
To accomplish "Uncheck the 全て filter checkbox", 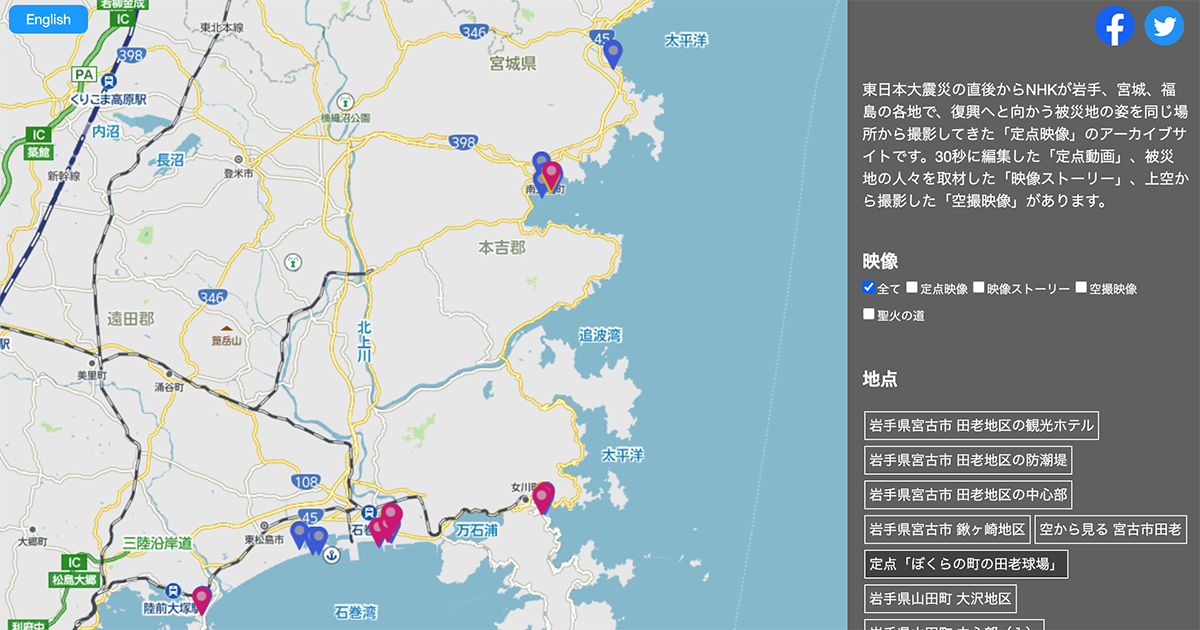I will tap(868, 287).
